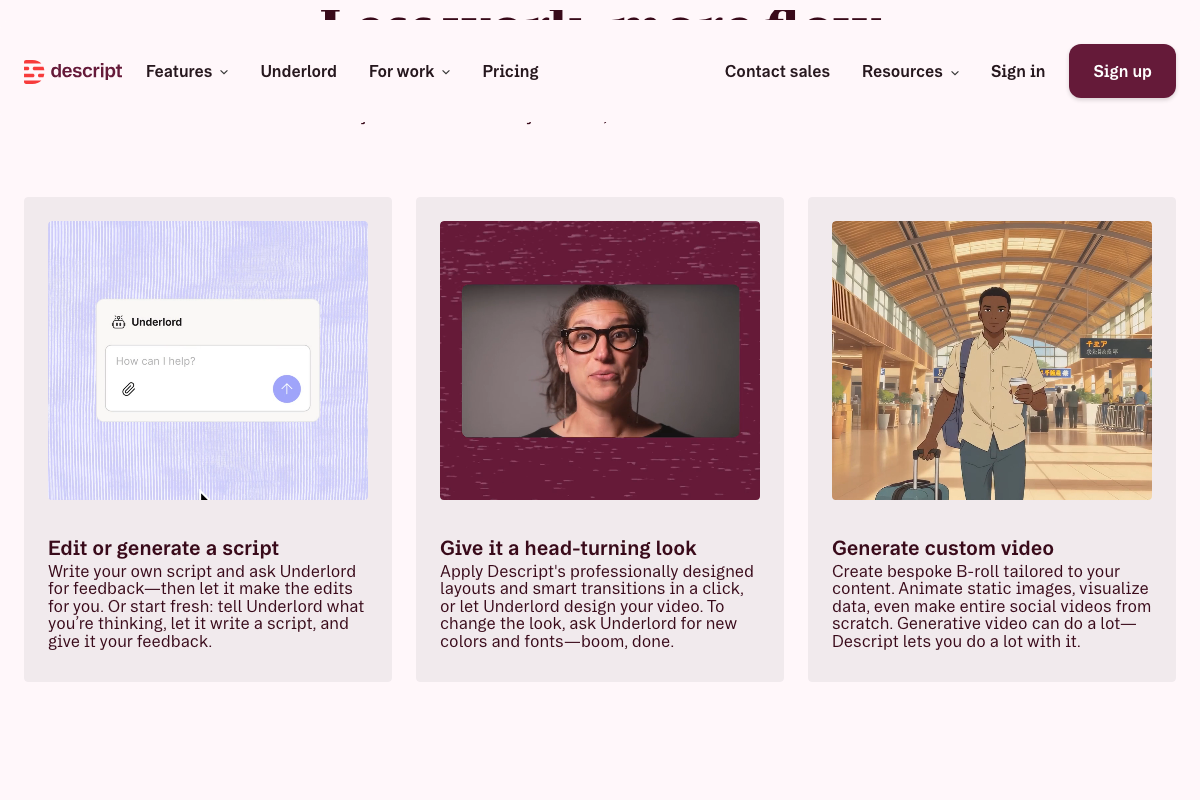Viewport: 1200px width, 800px height.
Task: Click the Descript logo icon
Action: pos(34,71)
